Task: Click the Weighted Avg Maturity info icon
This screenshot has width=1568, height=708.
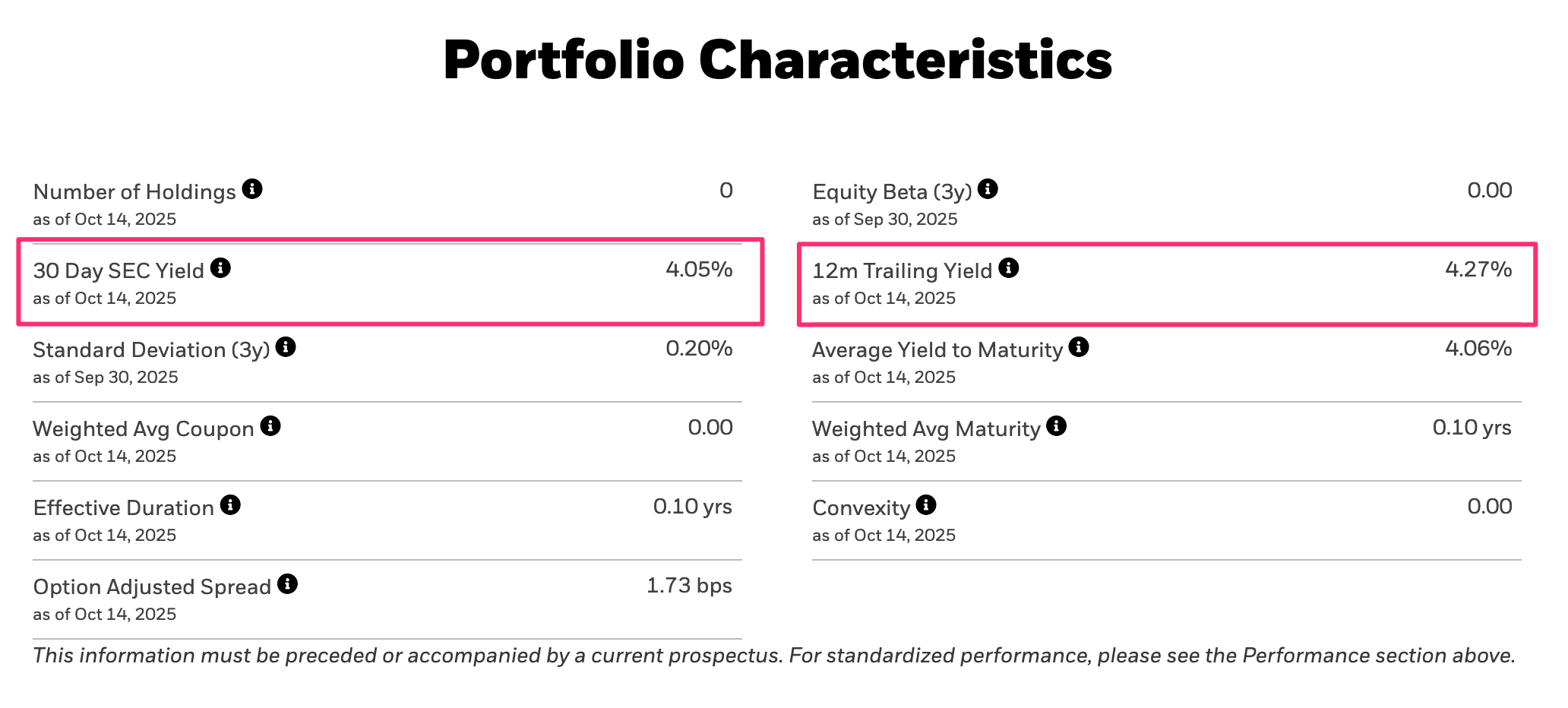Action: pos(1056,426)
